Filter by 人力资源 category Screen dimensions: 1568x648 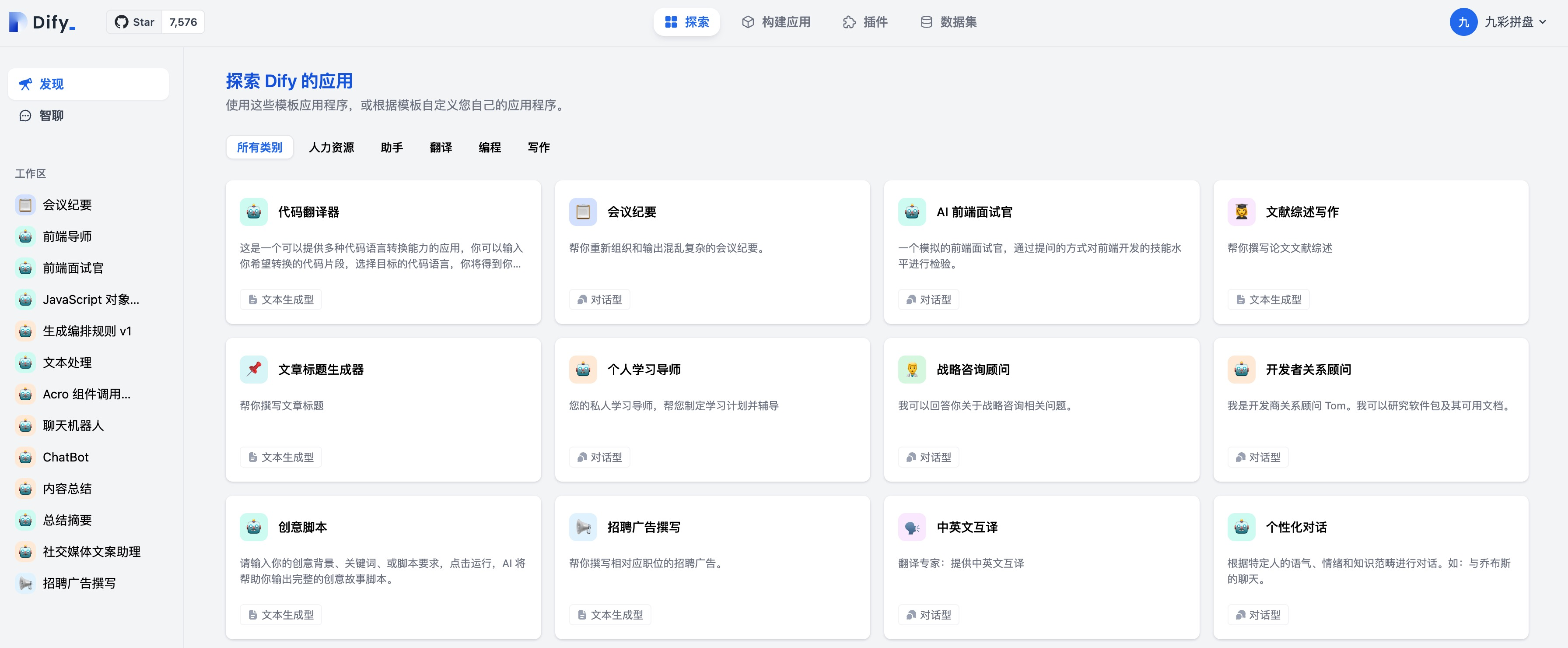pyautogui.click(x=331, y=148)
